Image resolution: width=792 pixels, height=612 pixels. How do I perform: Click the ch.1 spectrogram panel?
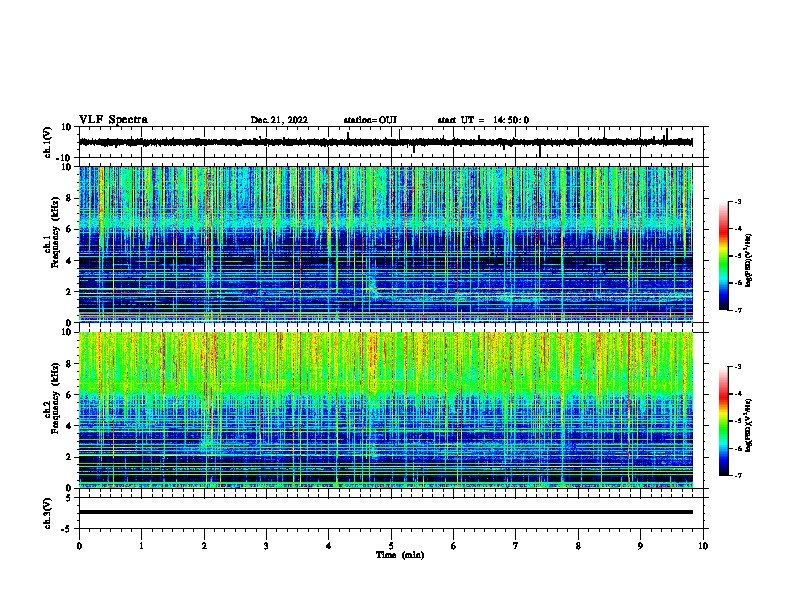click(386, 244)
